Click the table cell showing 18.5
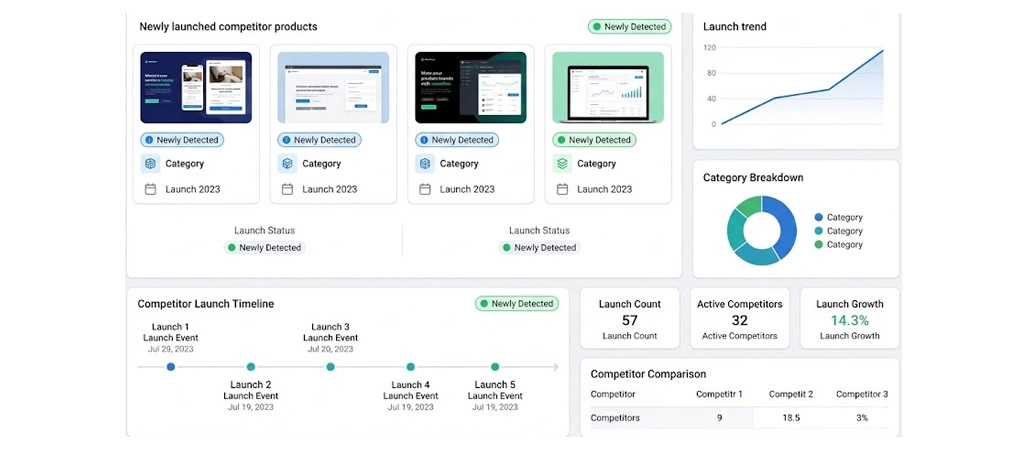This screenshot has height=466, width=1026. pyautogui.click(x=791, y=418)
